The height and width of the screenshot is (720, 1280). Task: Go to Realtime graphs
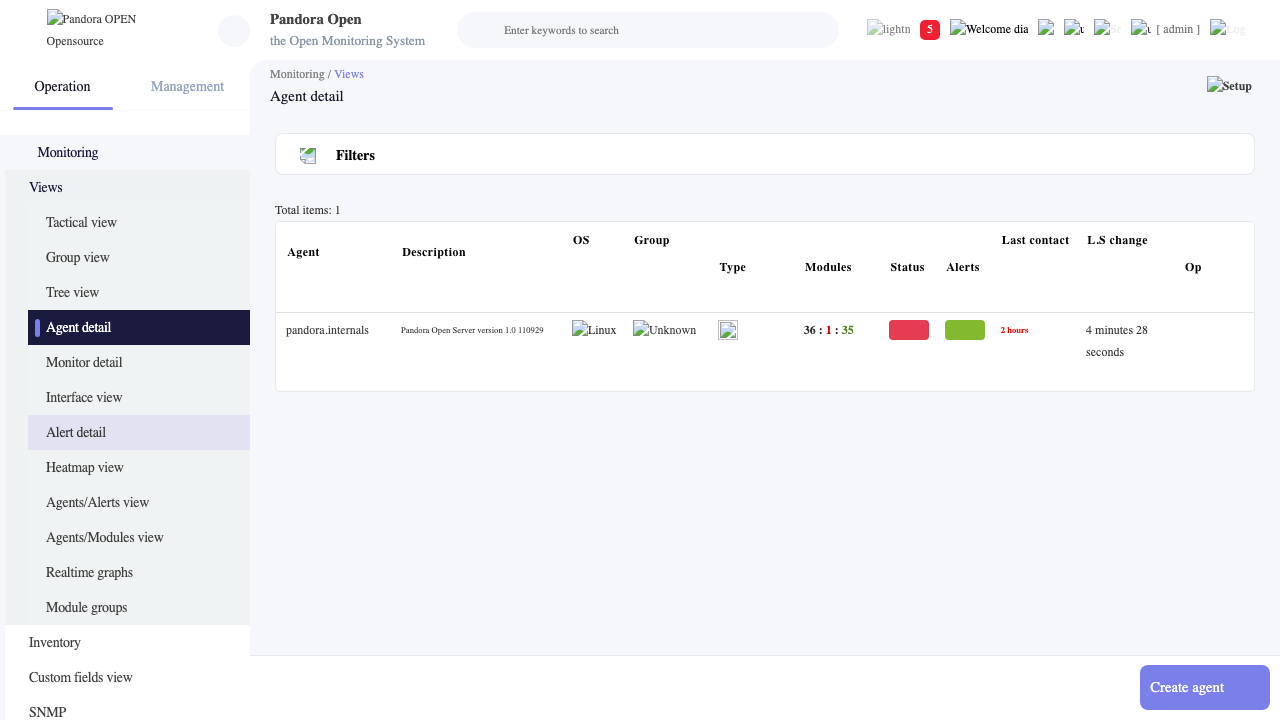139,572
